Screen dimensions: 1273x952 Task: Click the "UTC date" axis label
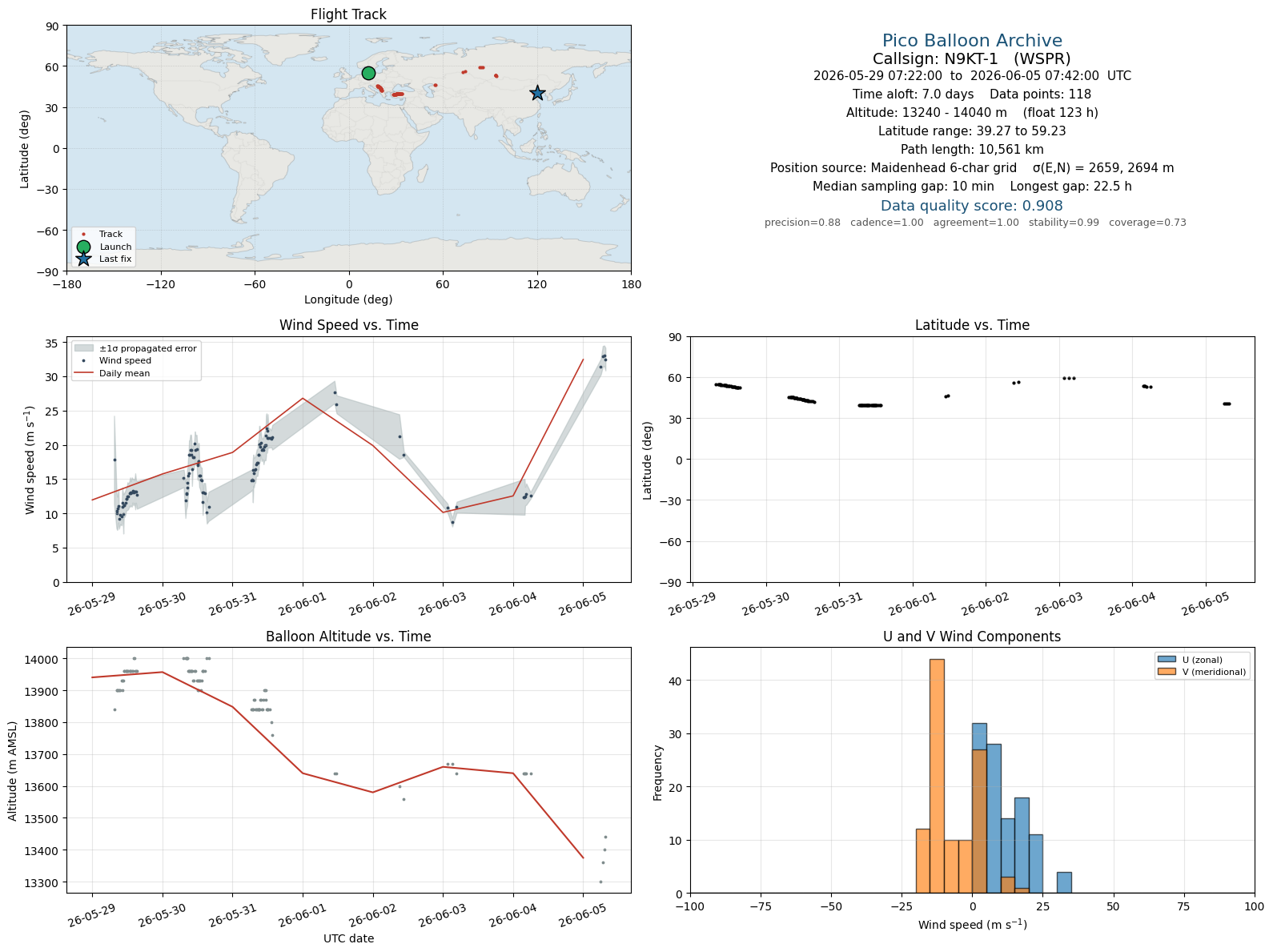[348, 938]
